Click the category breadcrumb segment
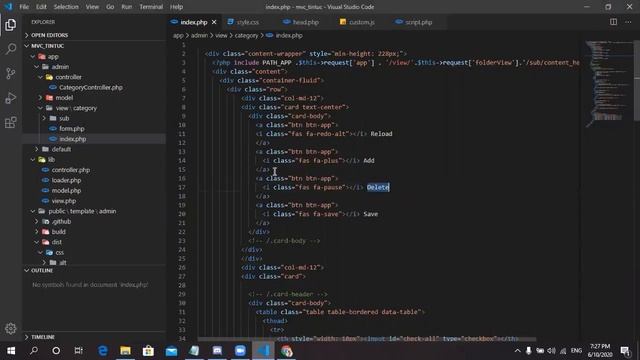The height and width of the screenshot is (360, 640). (246, 36)
